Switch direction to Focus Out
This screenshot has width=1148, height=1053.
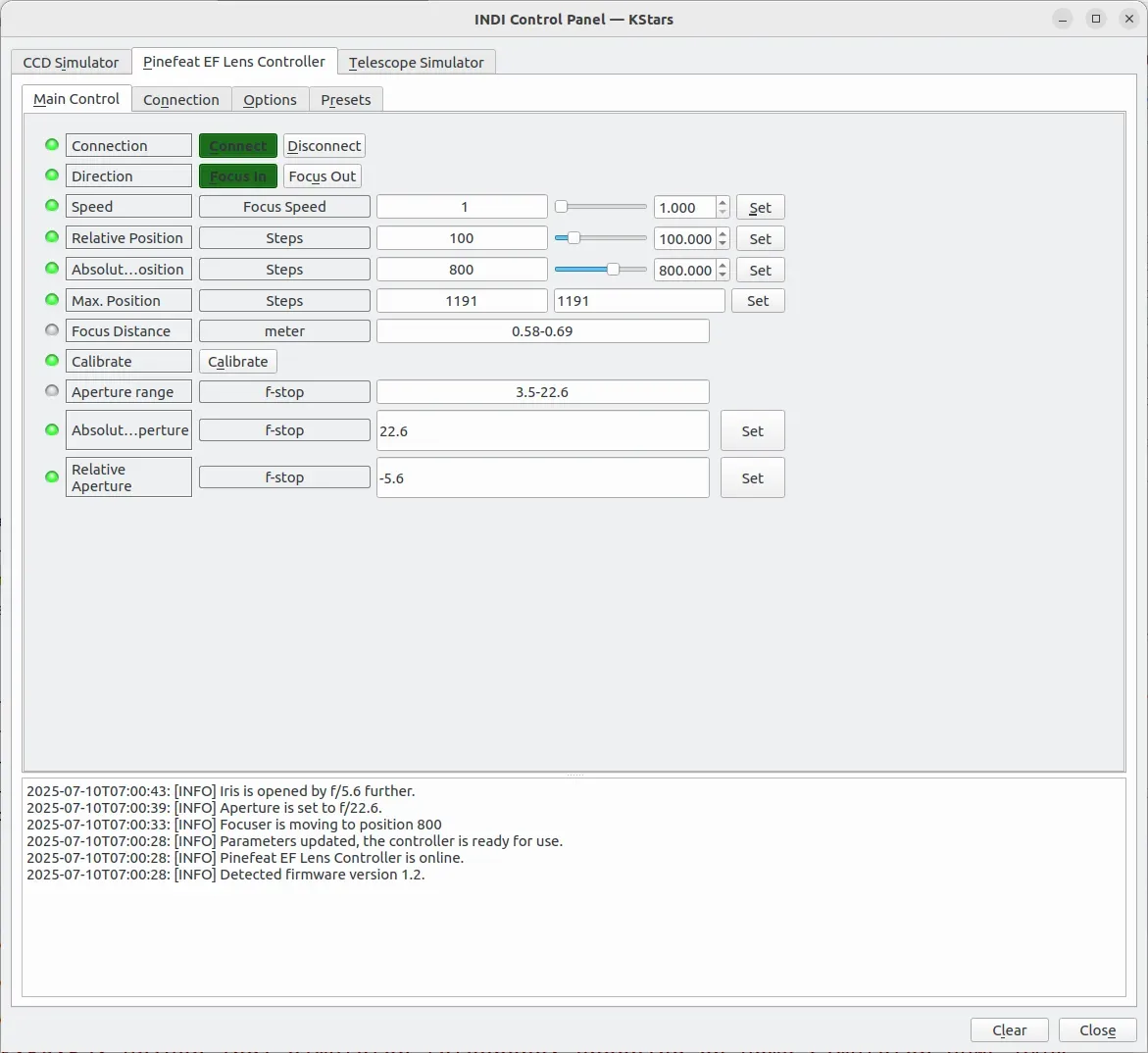tap(323, 176)
